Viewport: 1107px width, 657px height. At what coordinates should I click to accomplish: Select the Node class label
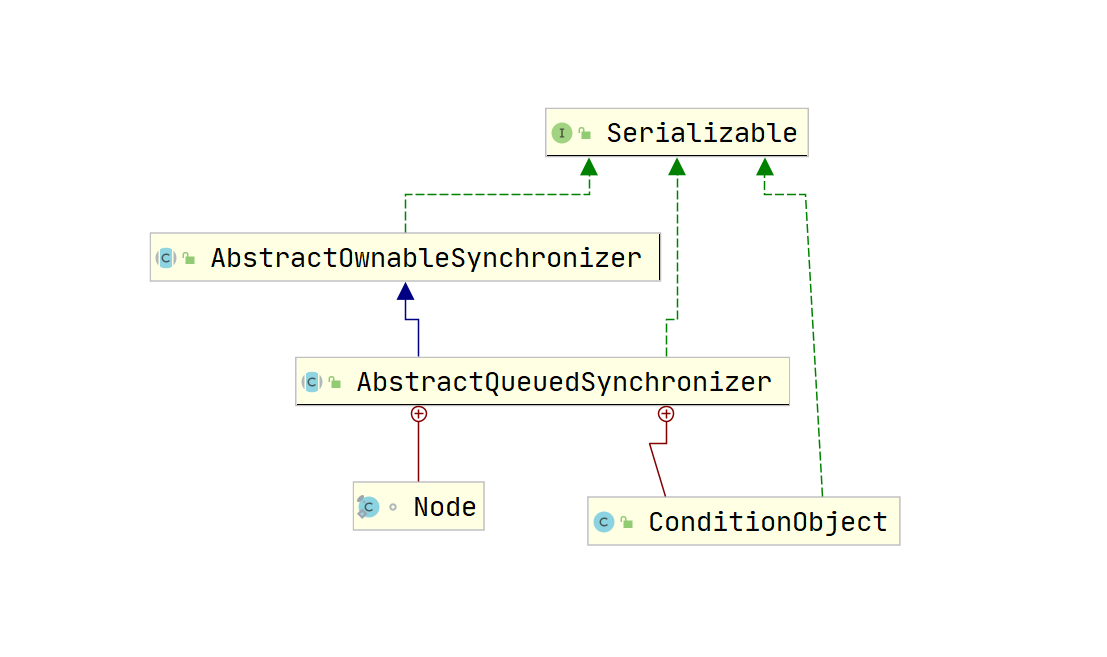pyautogui.click(x=445, y=507)
